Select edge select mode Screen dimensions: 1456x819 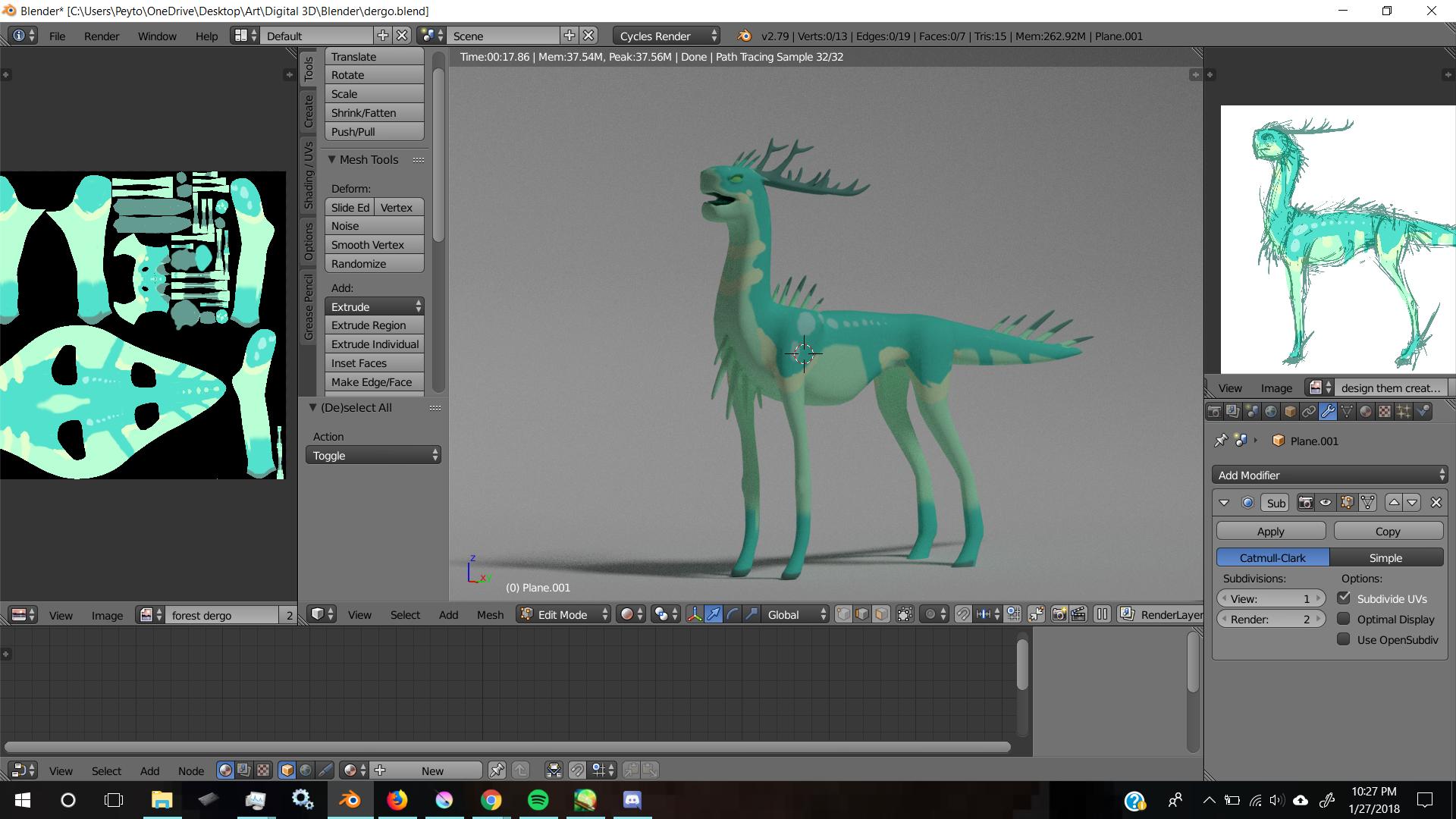(x=862, y=614)
